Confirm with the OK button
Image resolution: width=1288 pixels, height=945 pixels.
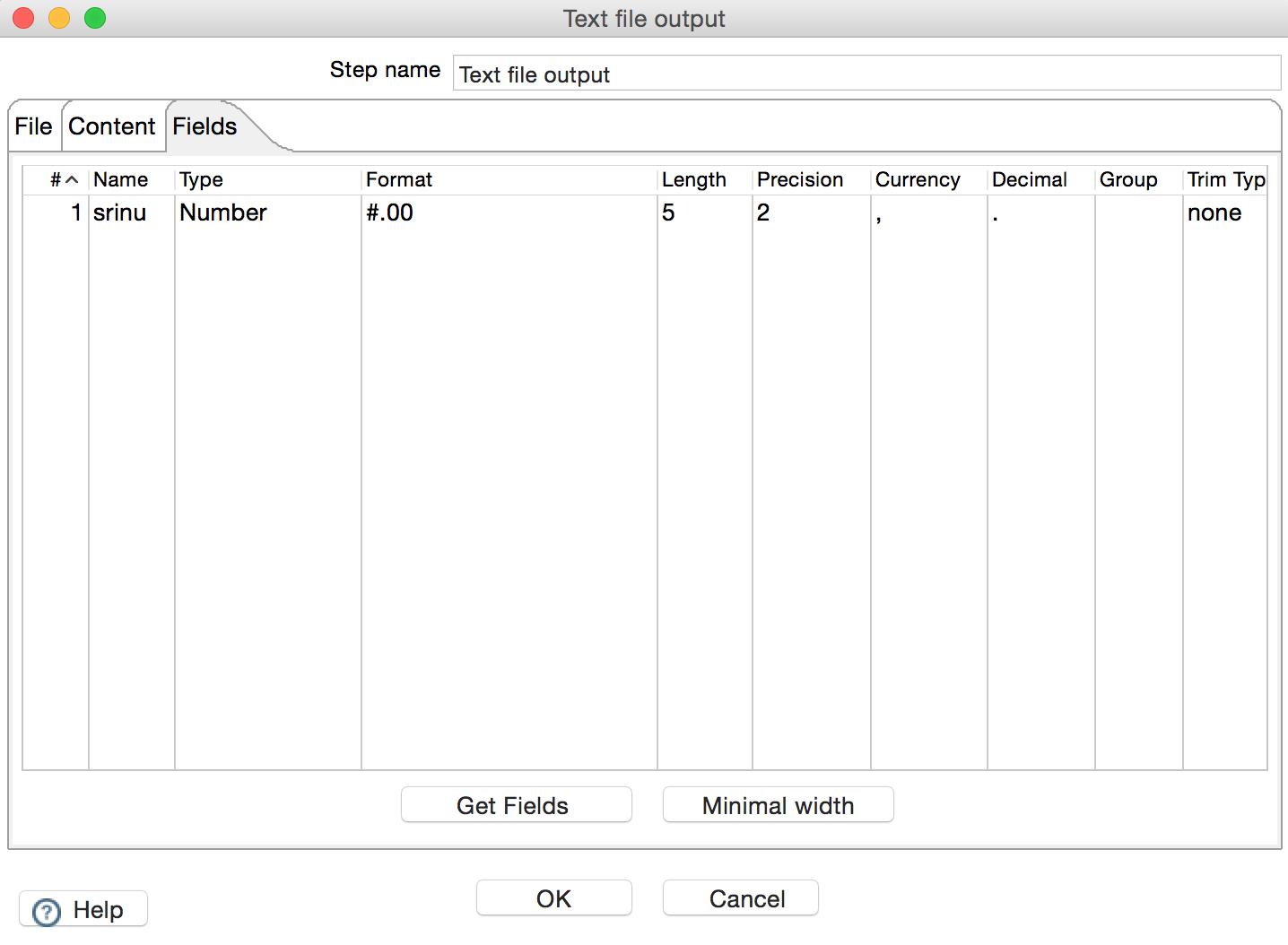(x=553, y=898)
